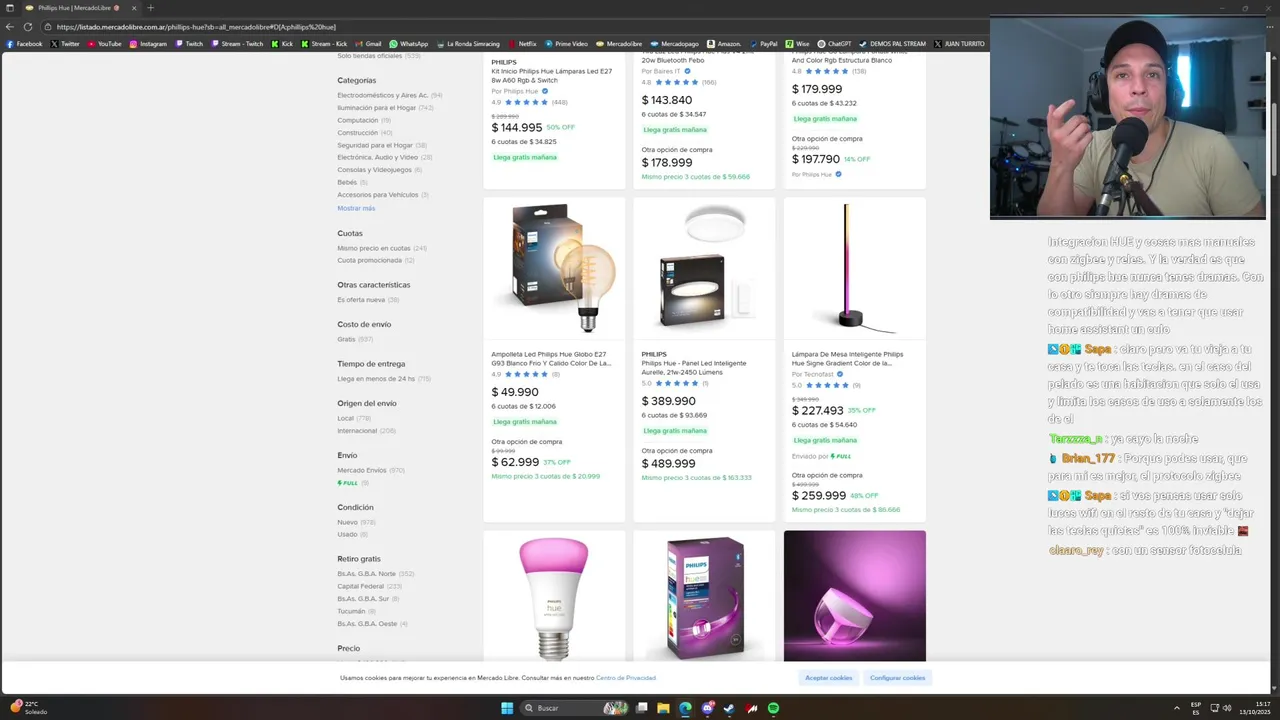Open the Hue Globo E27 bulb thumbnail
Viewport: 1280px width, 720px height.
click(554, 268)
